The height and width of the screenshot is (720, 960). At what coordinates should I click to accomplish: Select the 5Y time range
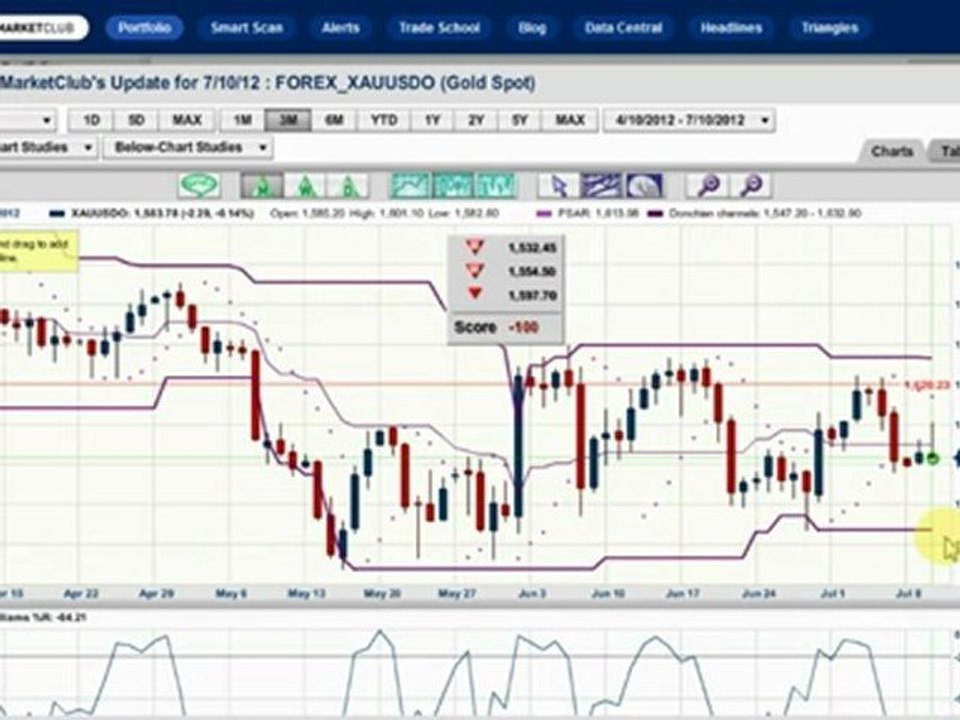coord(519,120)
